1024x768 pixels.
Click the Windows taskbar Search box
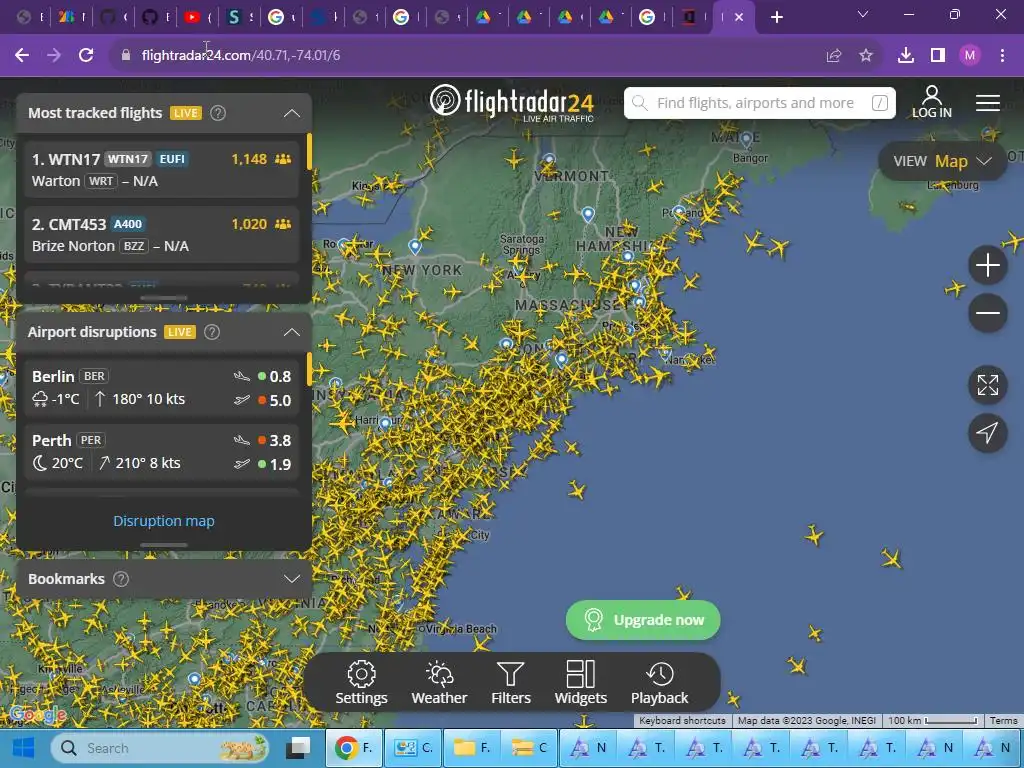pos(161,748)
